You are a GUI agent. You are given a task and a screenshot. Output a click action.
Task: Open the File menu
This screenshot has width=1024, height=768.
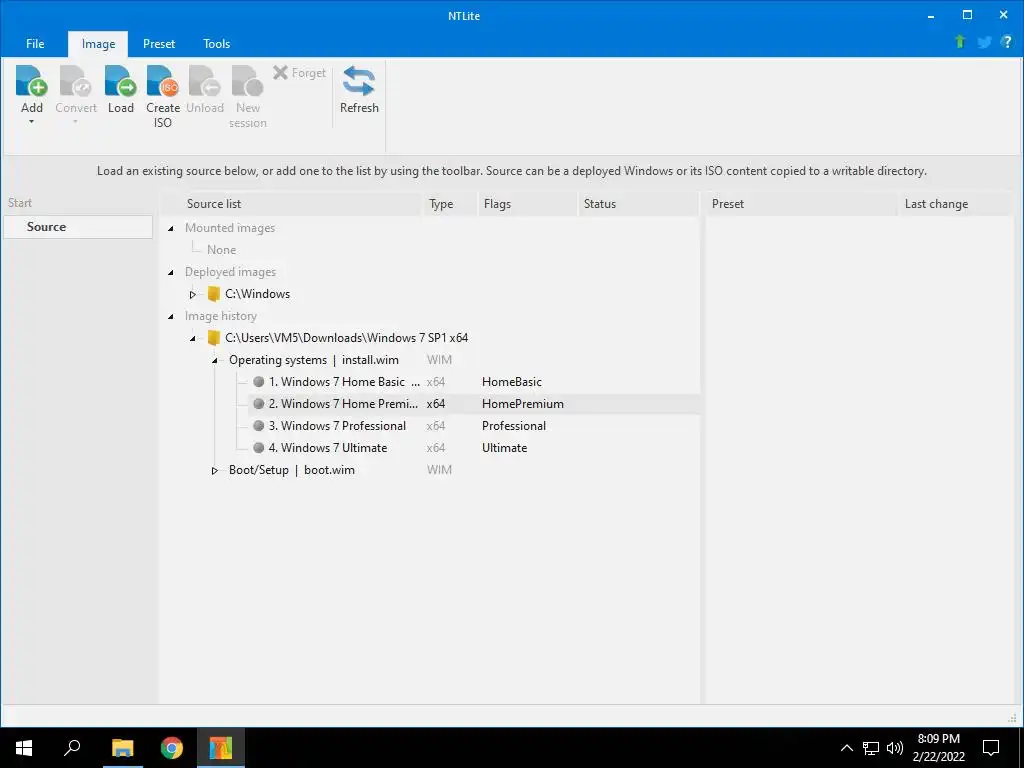(x=35, y=44)
